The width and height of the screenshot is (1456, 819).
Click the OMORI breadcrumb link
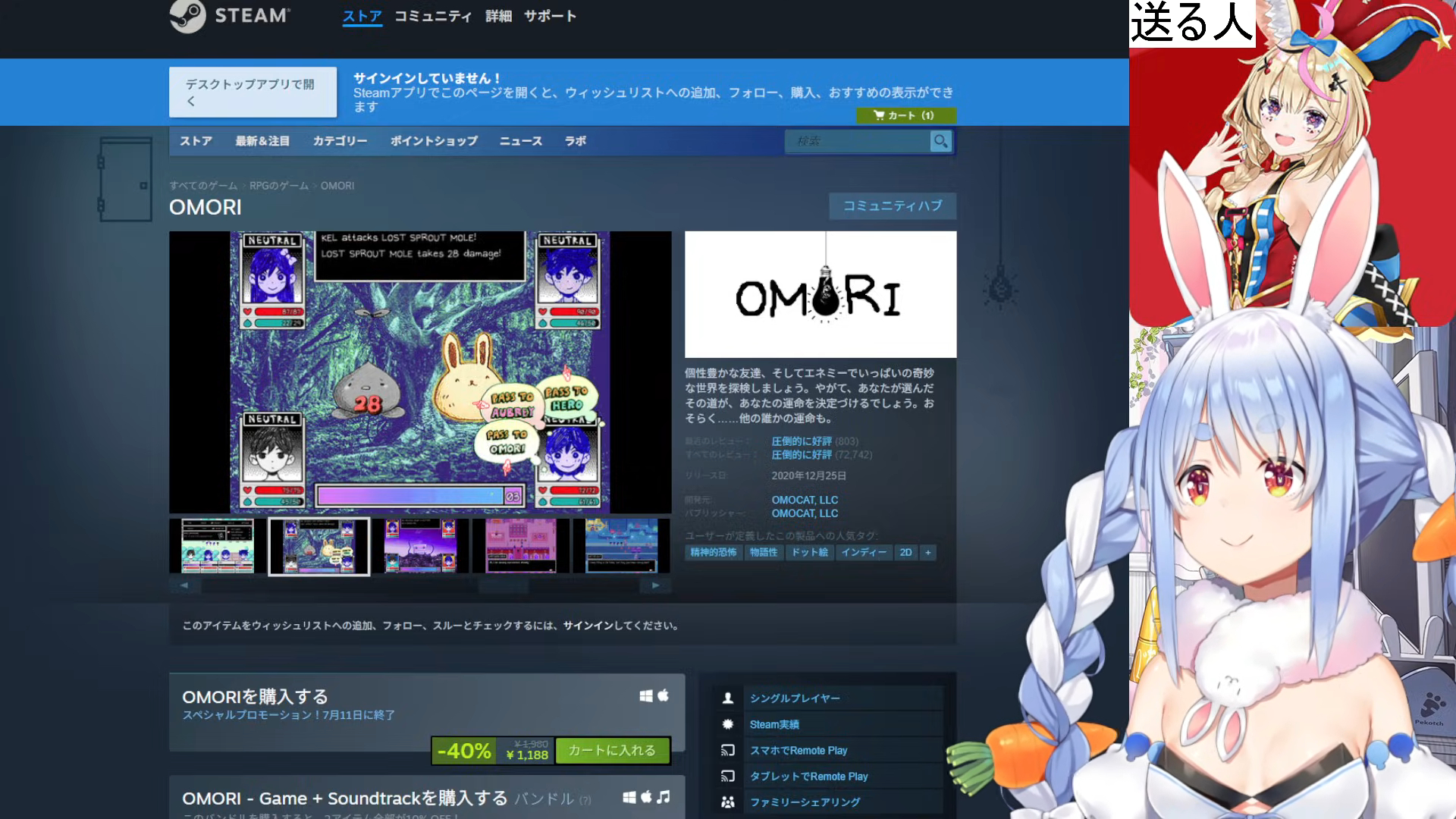coord(337,186)
